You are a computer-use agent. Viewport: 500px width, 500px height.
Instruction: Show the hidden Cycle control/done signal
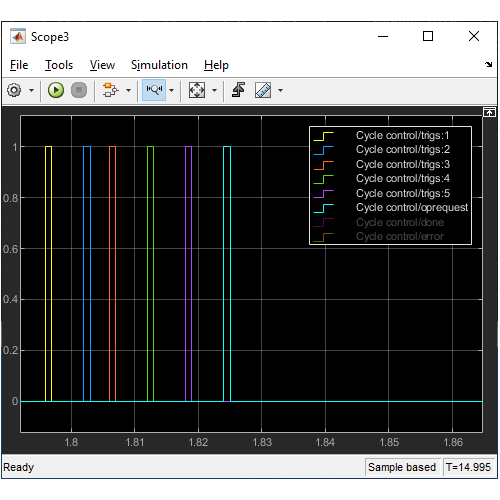point(400,222)
